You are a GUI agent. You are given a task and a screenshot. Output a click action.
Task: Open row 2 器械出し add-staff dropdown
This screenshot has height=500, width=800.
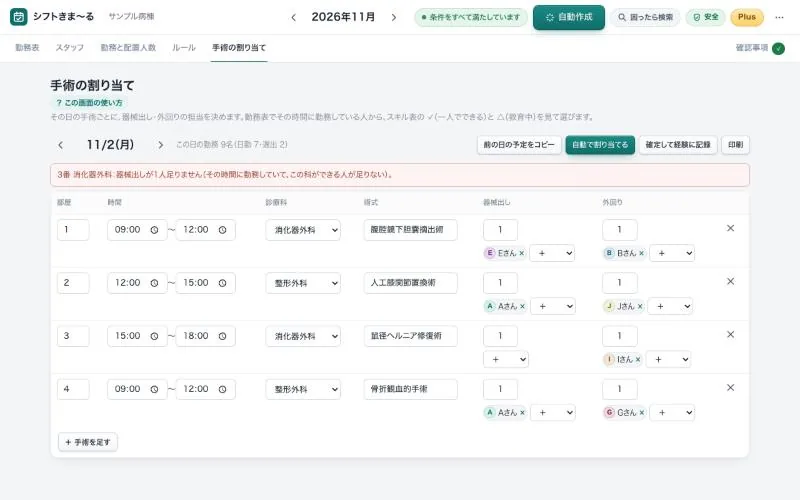pyautogui.click(x=553, y=306)
